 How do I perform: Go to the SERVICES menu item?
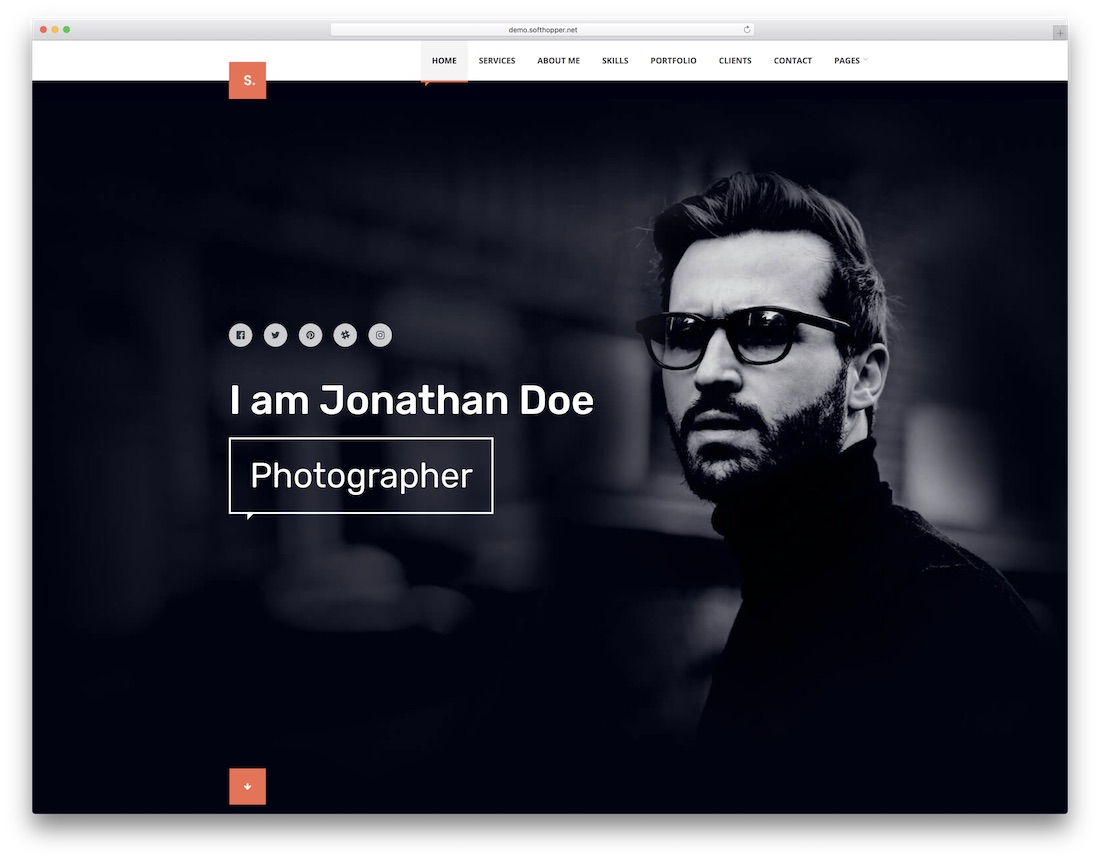point(497,61)
